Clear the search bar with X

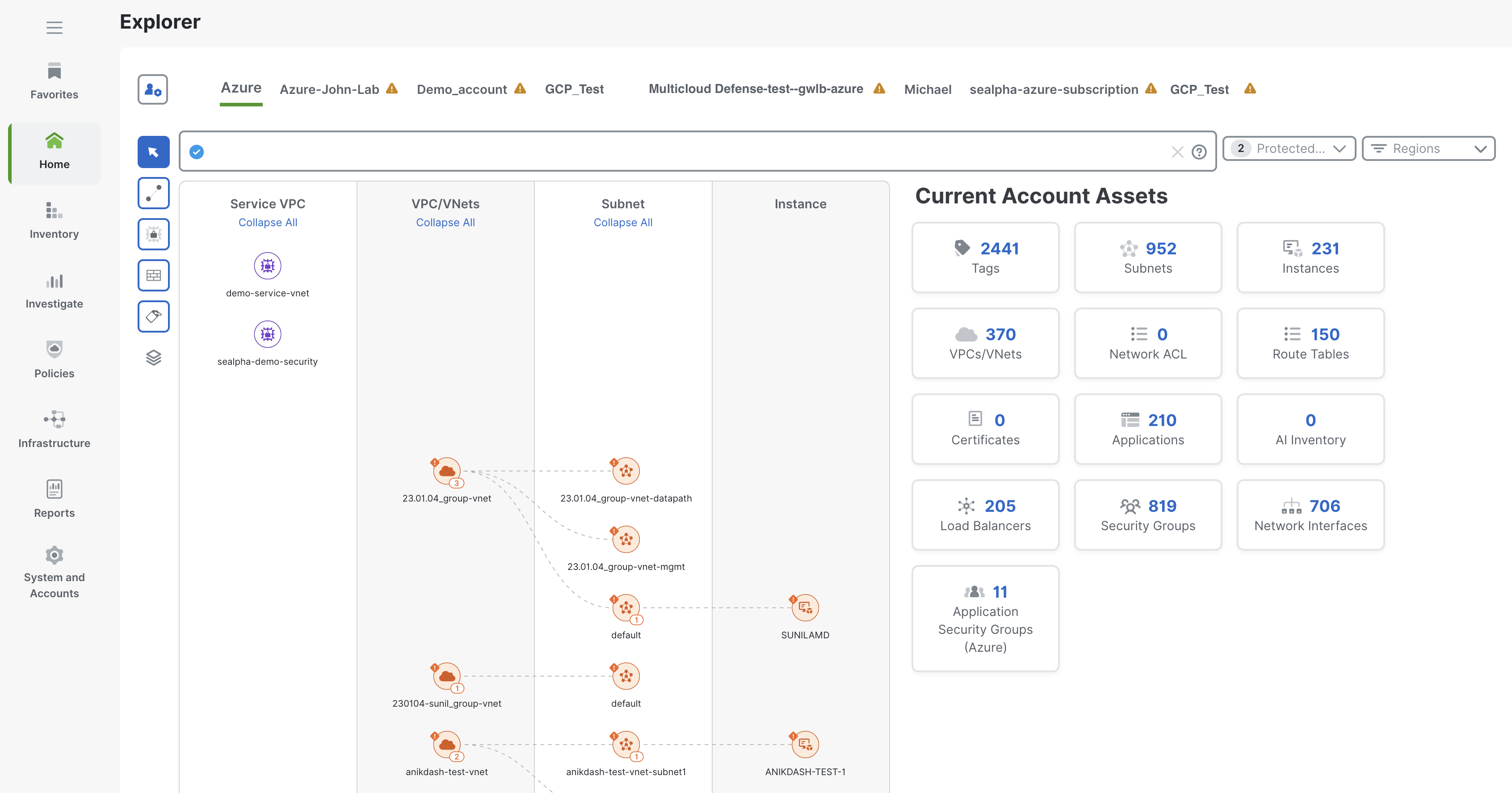(x=1177, y=152)
